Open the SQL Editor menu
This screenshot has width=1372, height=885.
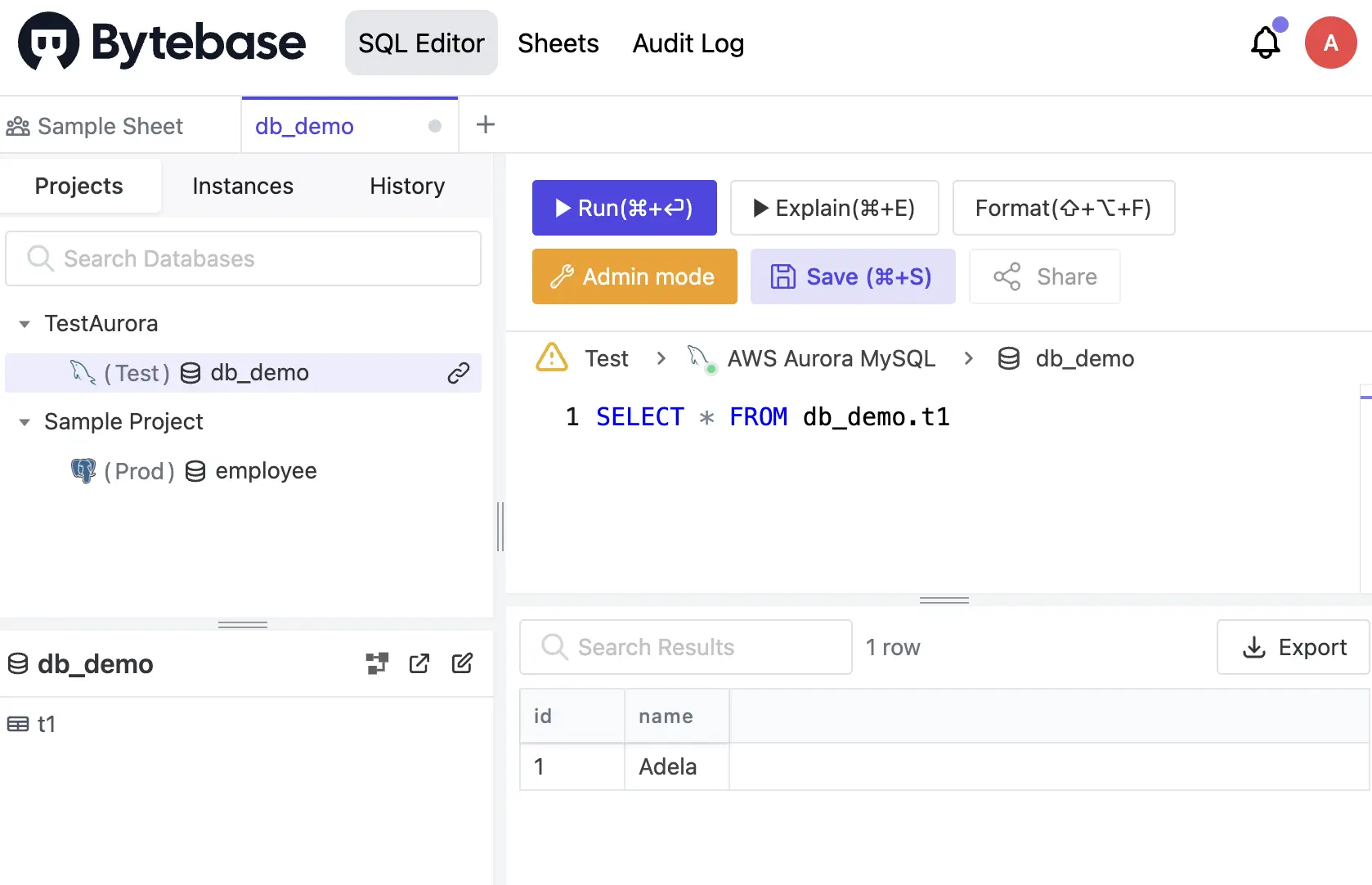(421, 43)
